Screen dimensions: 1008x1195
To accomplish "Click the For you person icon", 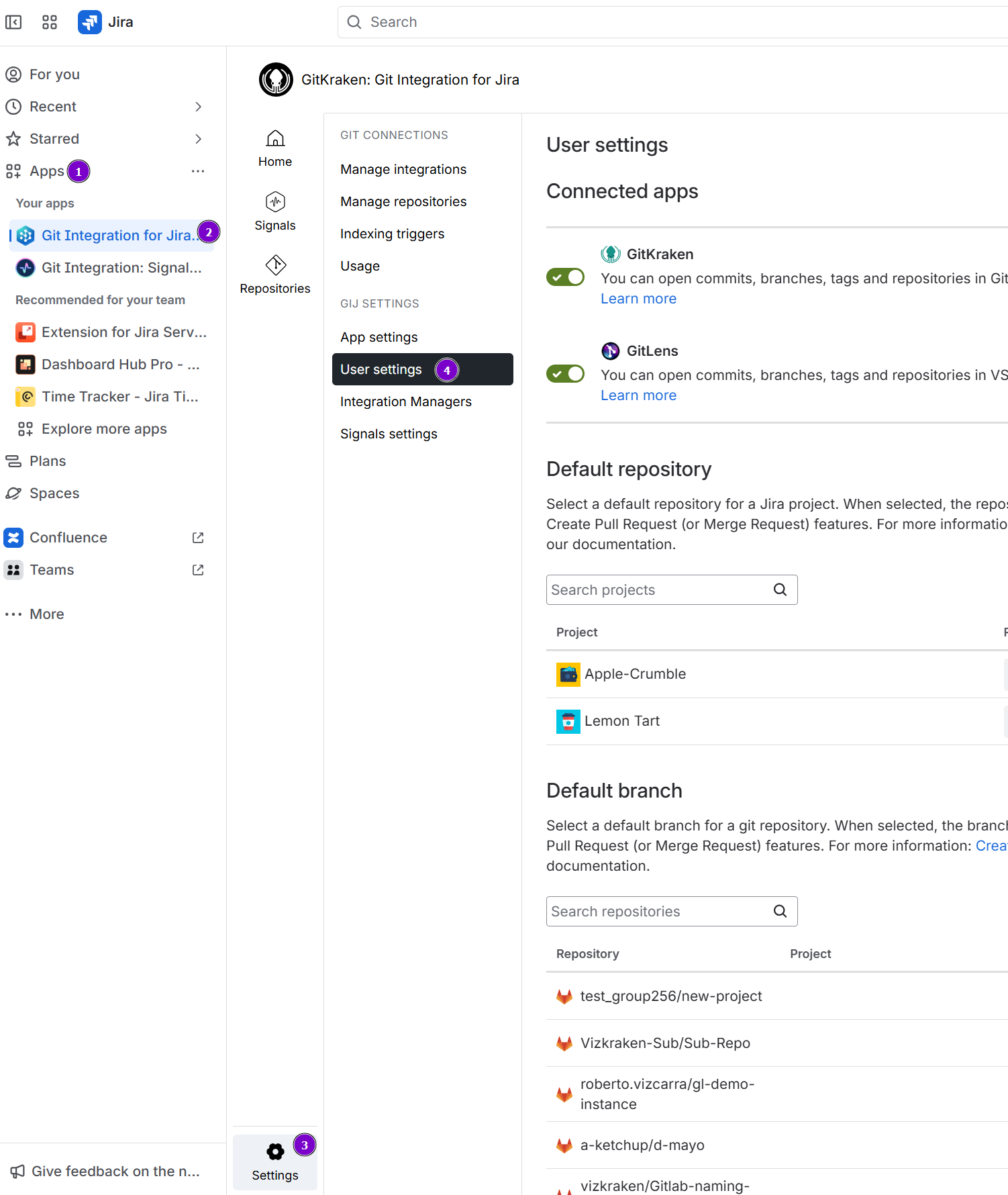I will click(x=13, y=75).
